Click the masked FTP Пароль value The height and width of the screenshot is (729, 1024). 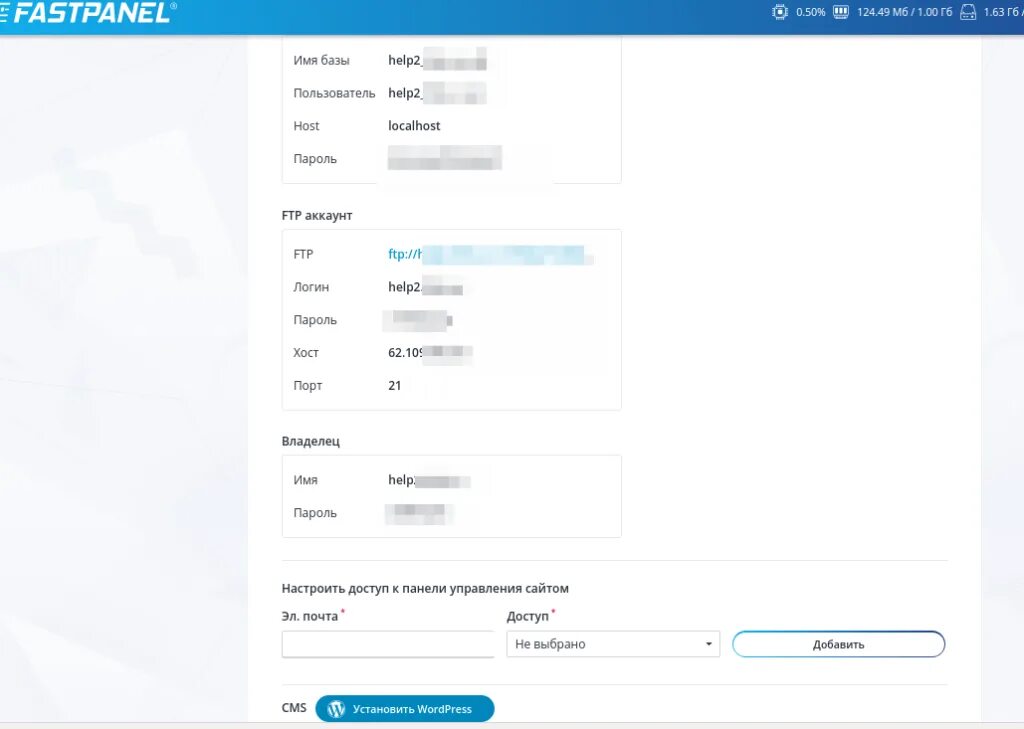point(418,320)
